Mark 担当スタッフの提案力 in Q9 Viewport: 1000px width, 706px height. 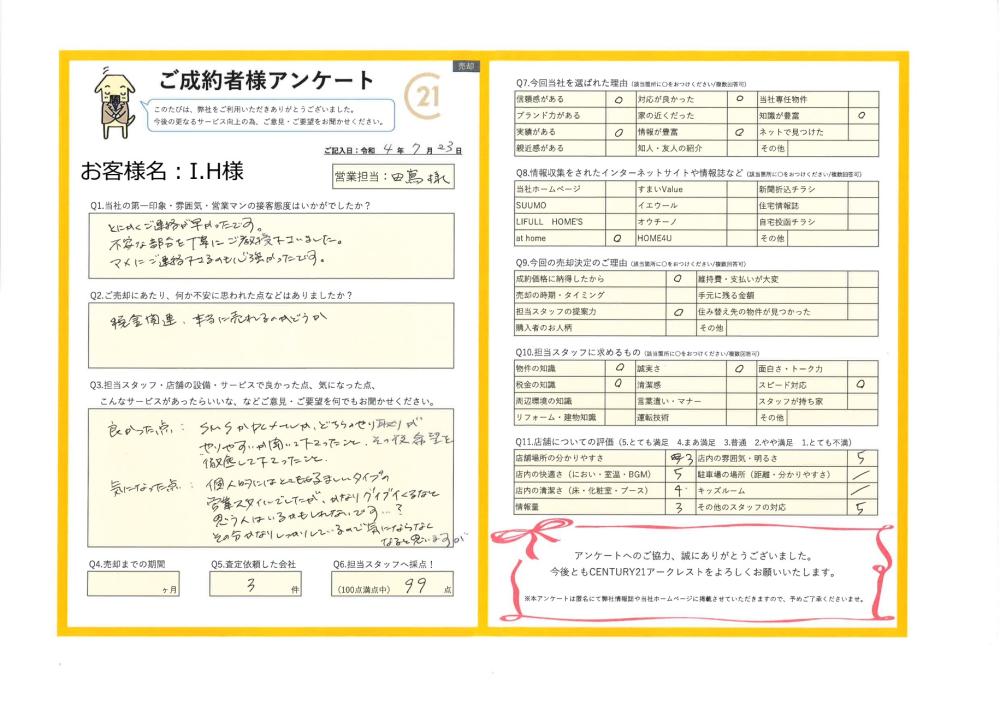679,312
